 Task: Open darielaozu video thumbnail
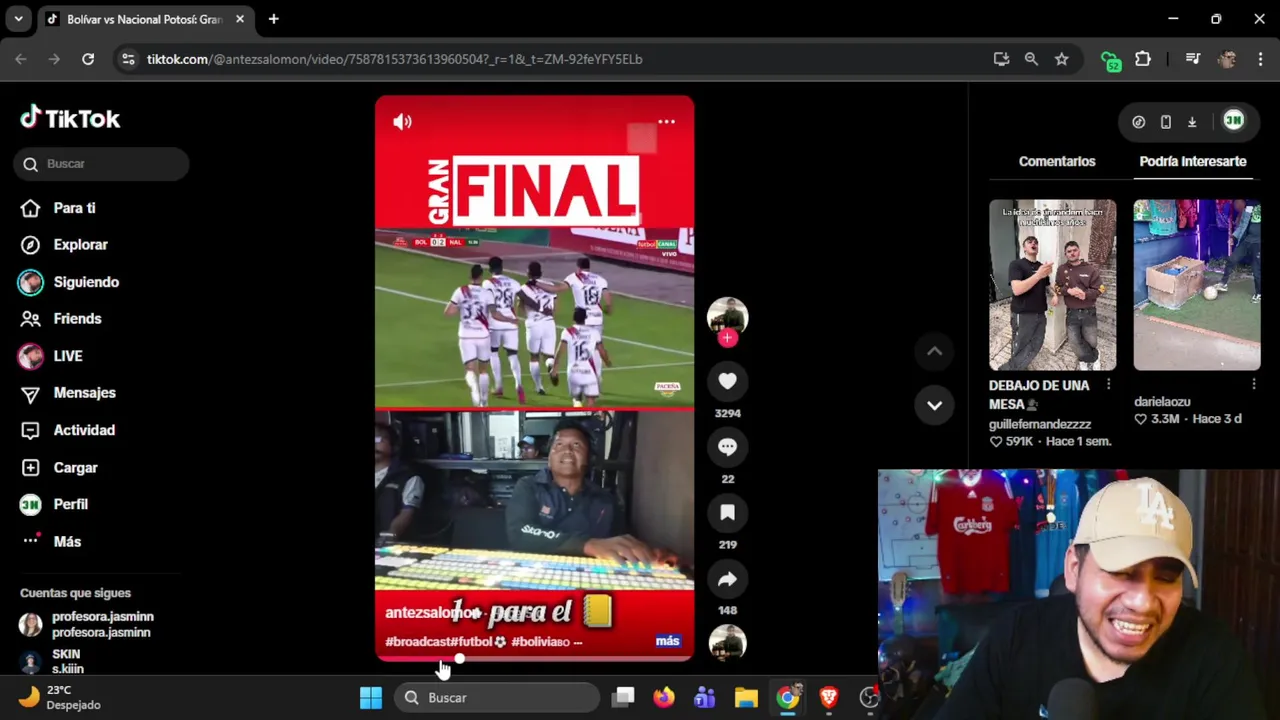pyautogui.click(x=1196, y=285)
